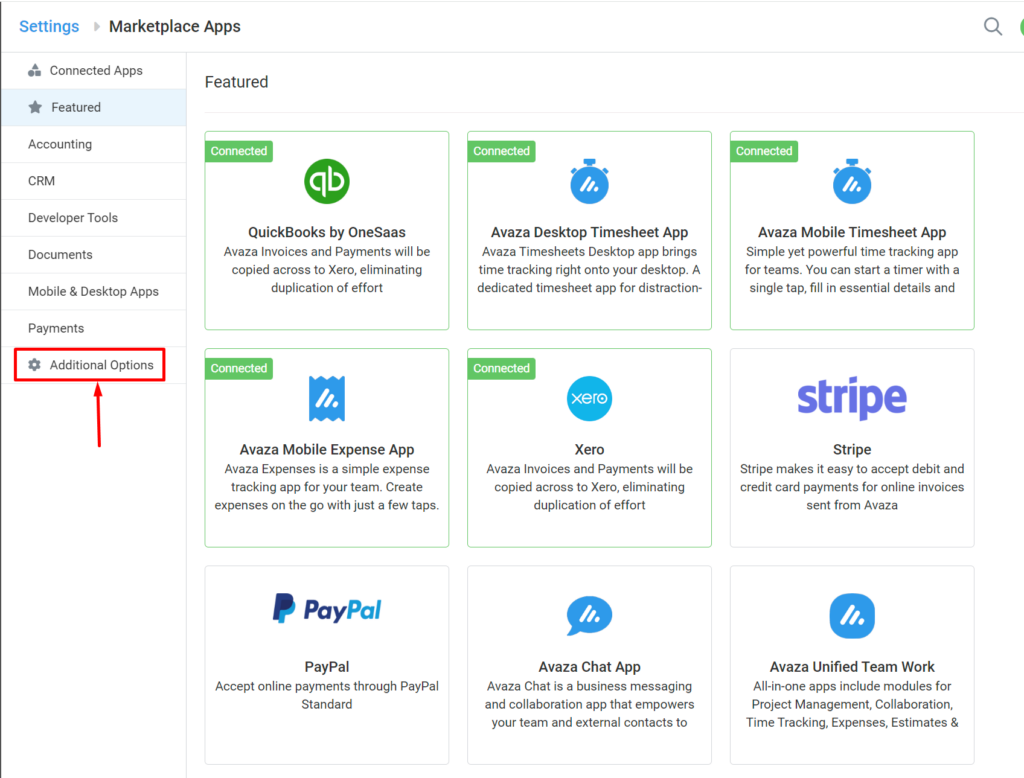Open the Avaza Unified Team Work title
The image size is (1024, 778).
point(852,666)
